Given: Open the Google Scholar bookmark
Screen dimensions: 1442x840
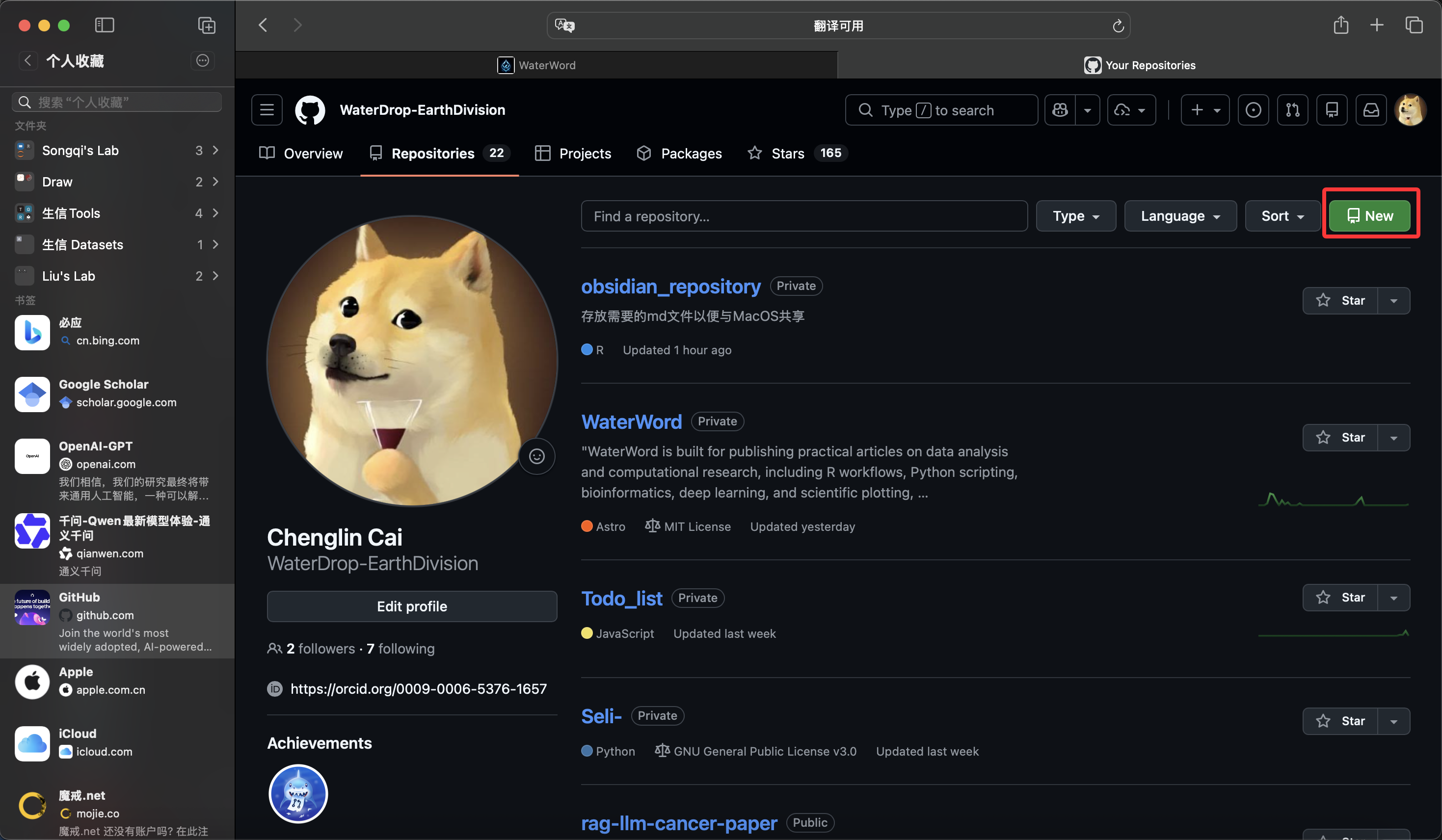Looking at the screenshot, I should coord(117,394).
